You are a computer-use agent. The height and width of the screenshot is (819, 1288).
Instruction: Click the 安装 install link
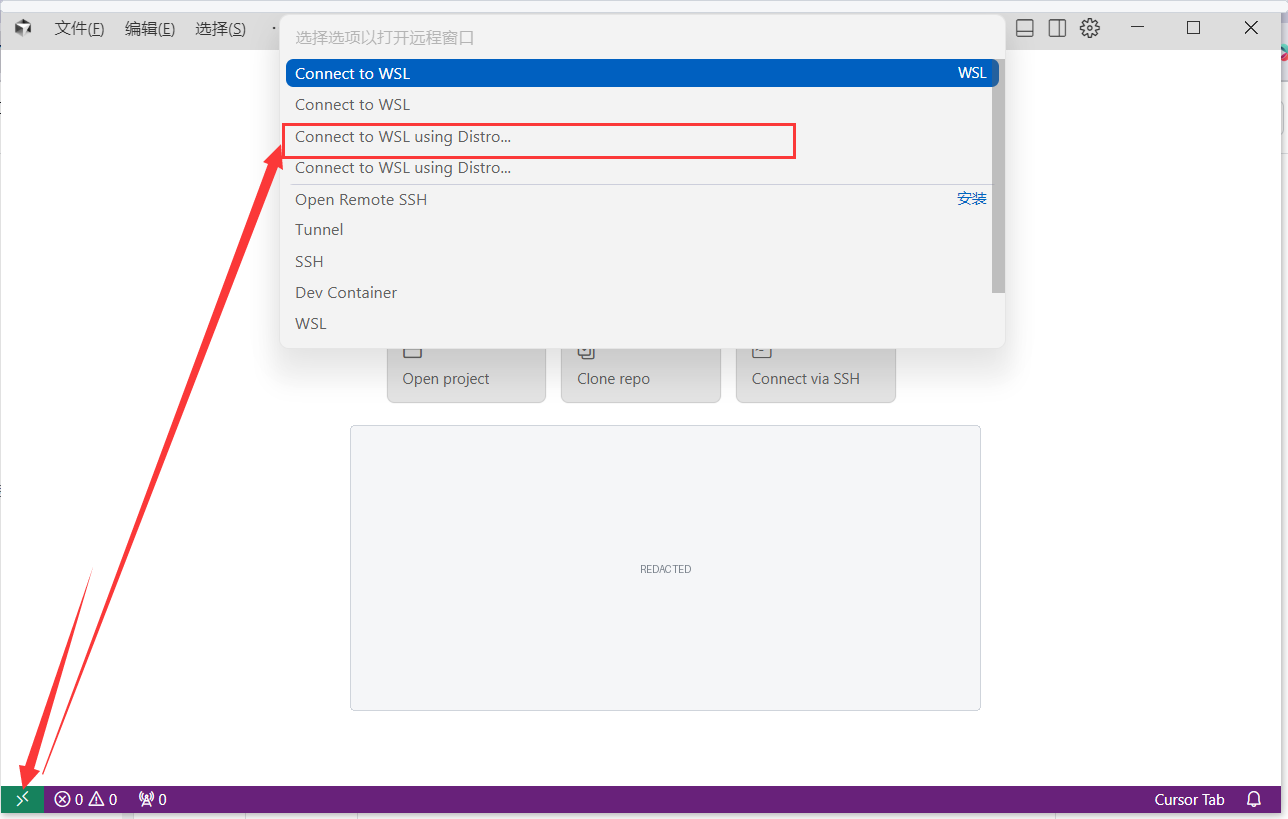971,199
